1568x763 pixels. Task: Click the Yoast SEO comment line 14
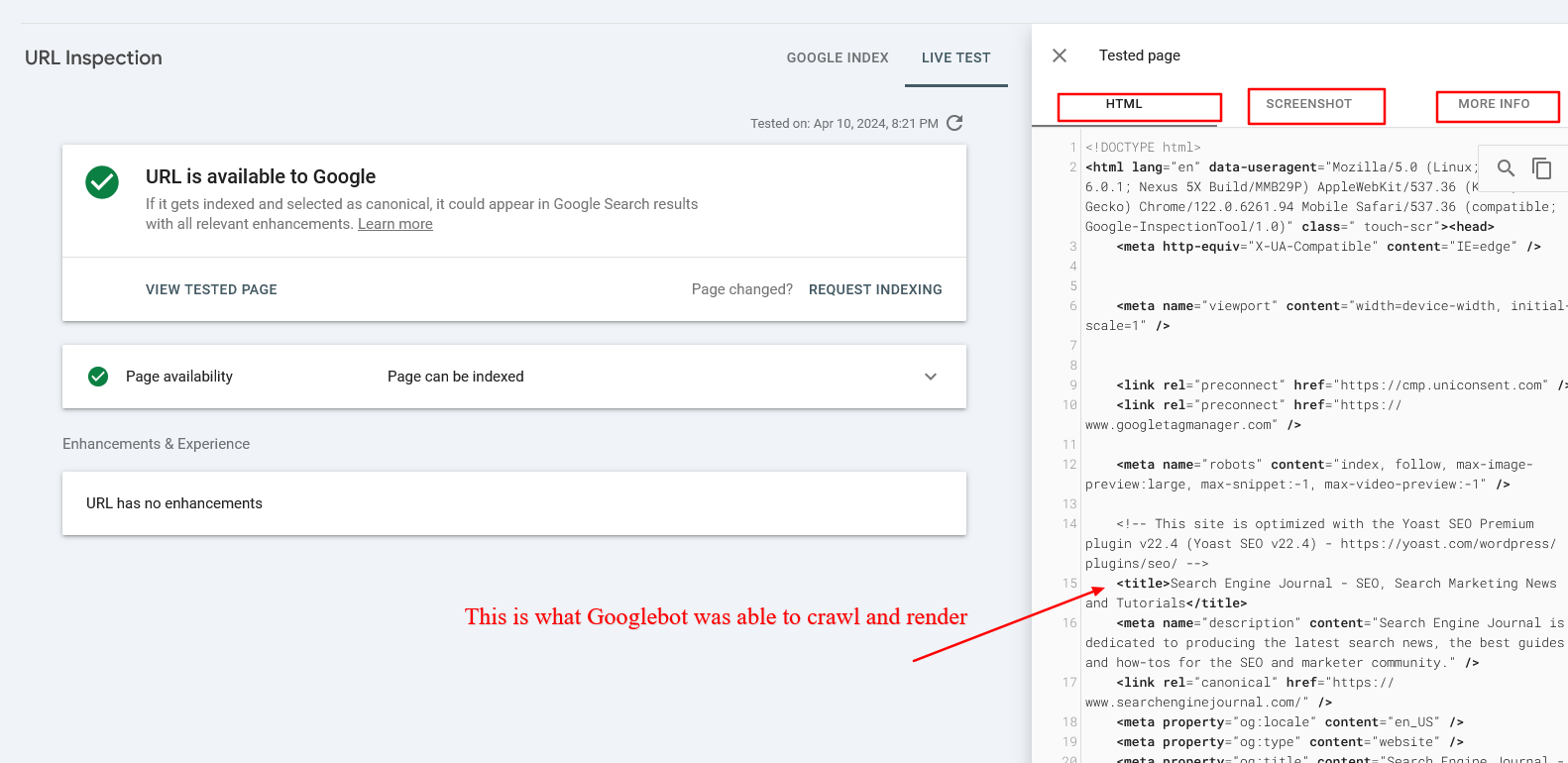(x=1320, y=544)
